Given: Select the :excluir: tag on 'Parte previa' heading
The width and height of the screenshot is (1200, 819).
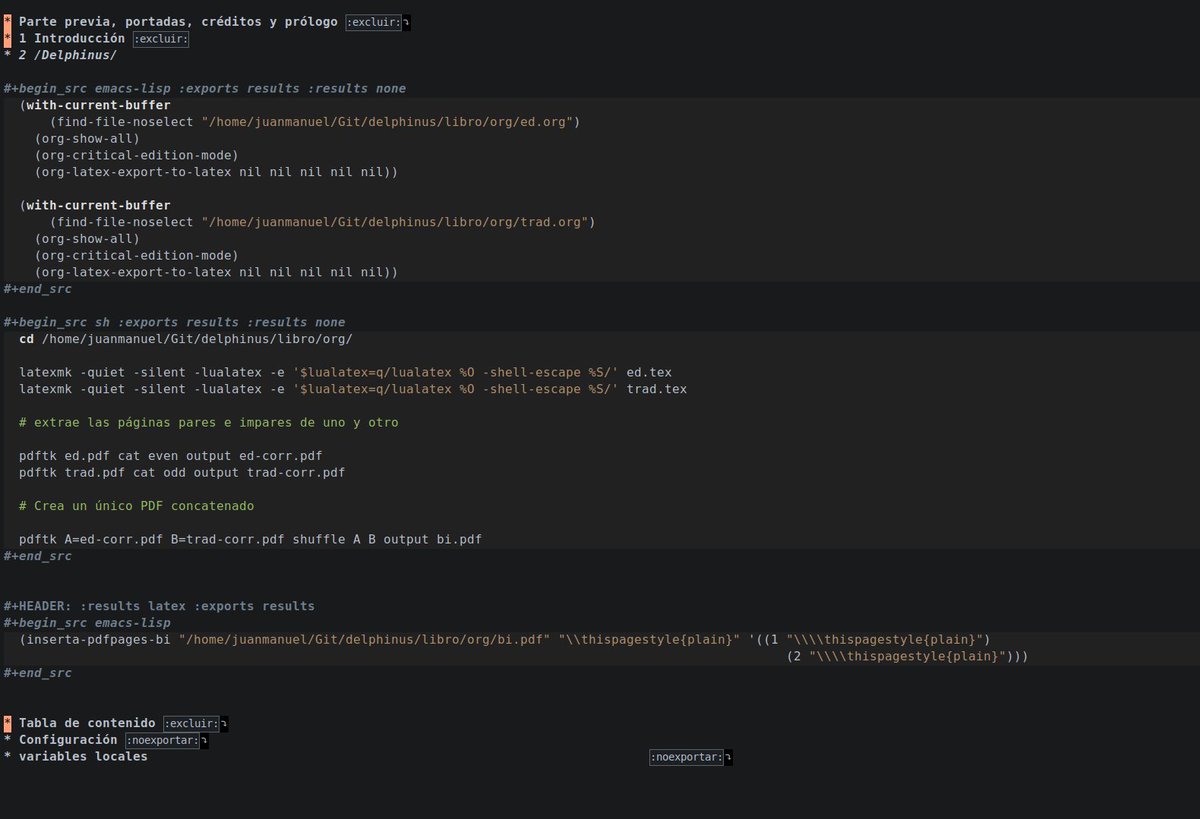Looking at the screenshot, I should point(374,22).
